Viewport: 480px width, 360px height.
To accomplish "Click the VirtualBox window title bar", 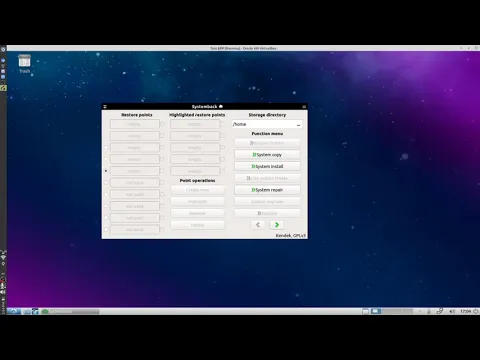I will click(243, 48).
